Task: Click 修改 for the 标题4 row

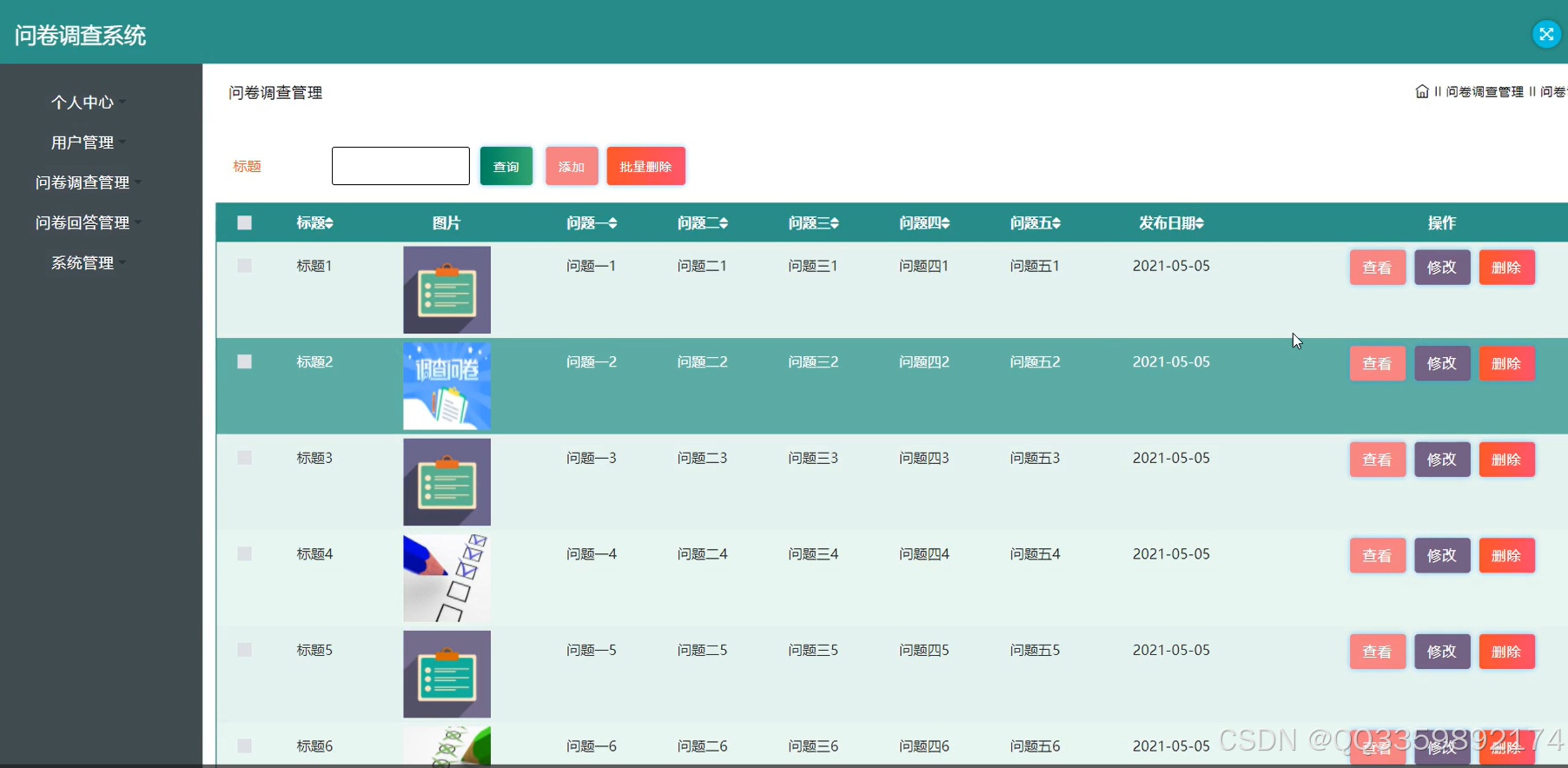Action: click(x=1442, y=555)
